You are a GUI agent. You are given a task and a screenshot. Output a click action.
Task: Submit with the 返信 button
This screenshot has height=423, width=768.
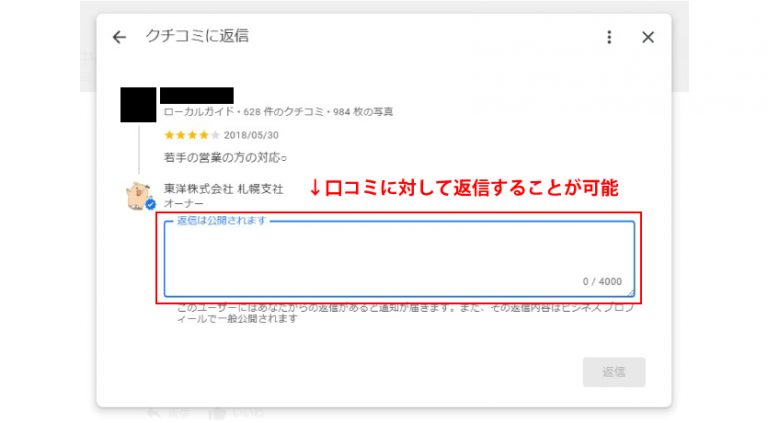(x=614, y=372)
